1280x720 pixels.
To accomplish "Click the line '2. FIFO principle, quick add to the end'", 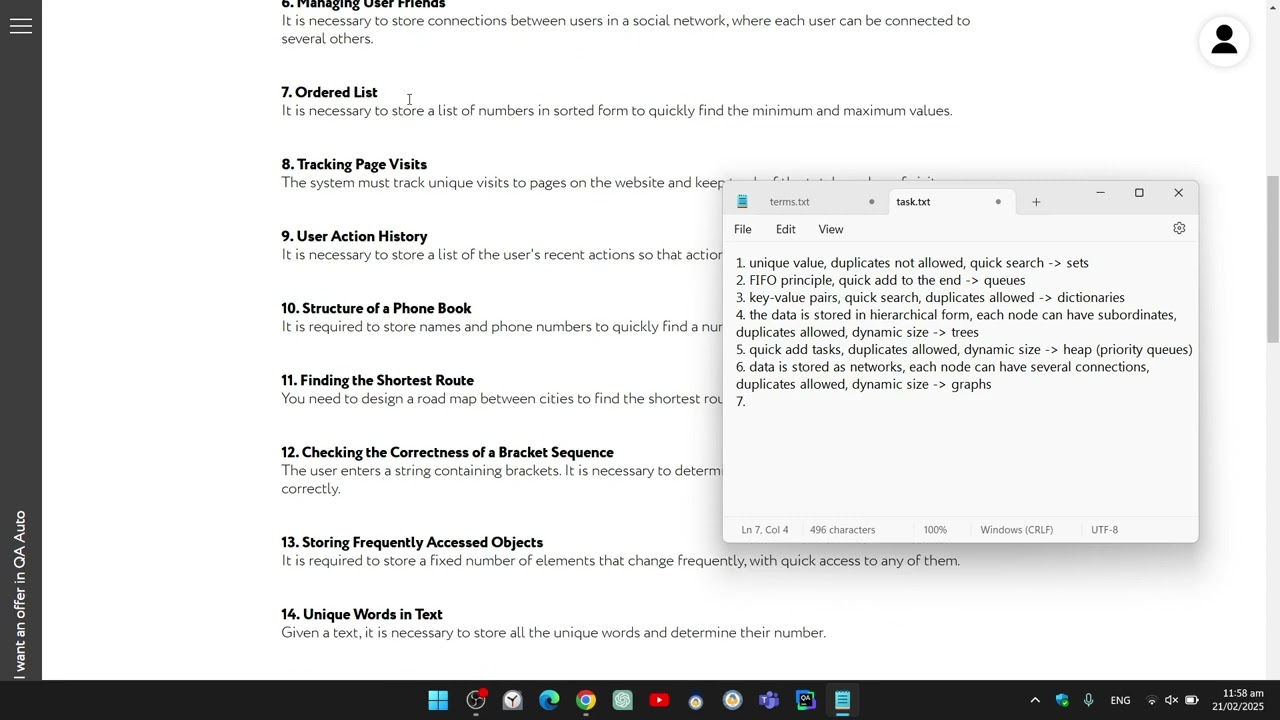I will pyautogui.click(x=880, y=280).
